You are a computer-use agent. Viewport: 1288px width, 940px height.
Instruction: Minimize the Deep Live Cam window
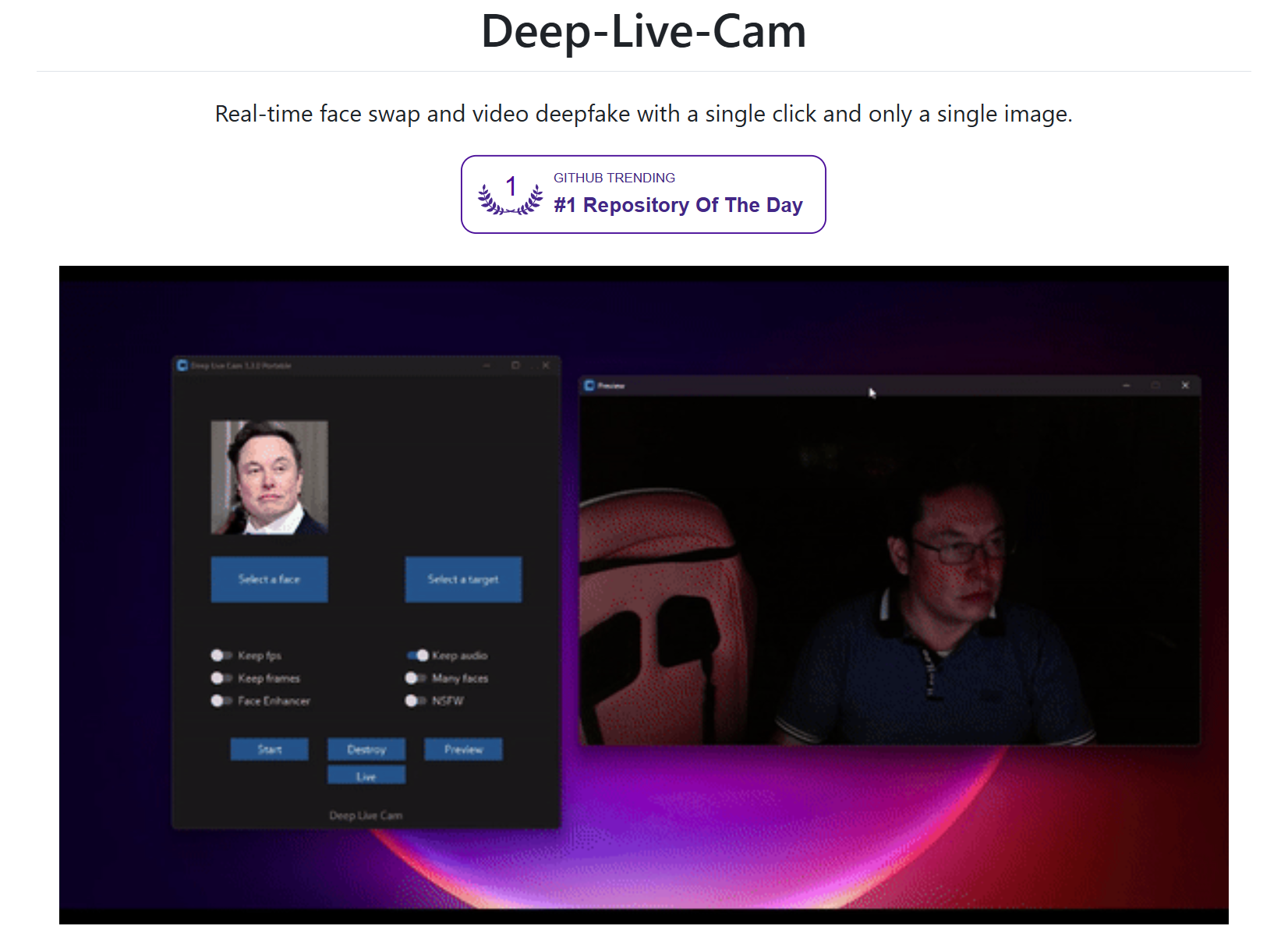(x=486, y=365)
